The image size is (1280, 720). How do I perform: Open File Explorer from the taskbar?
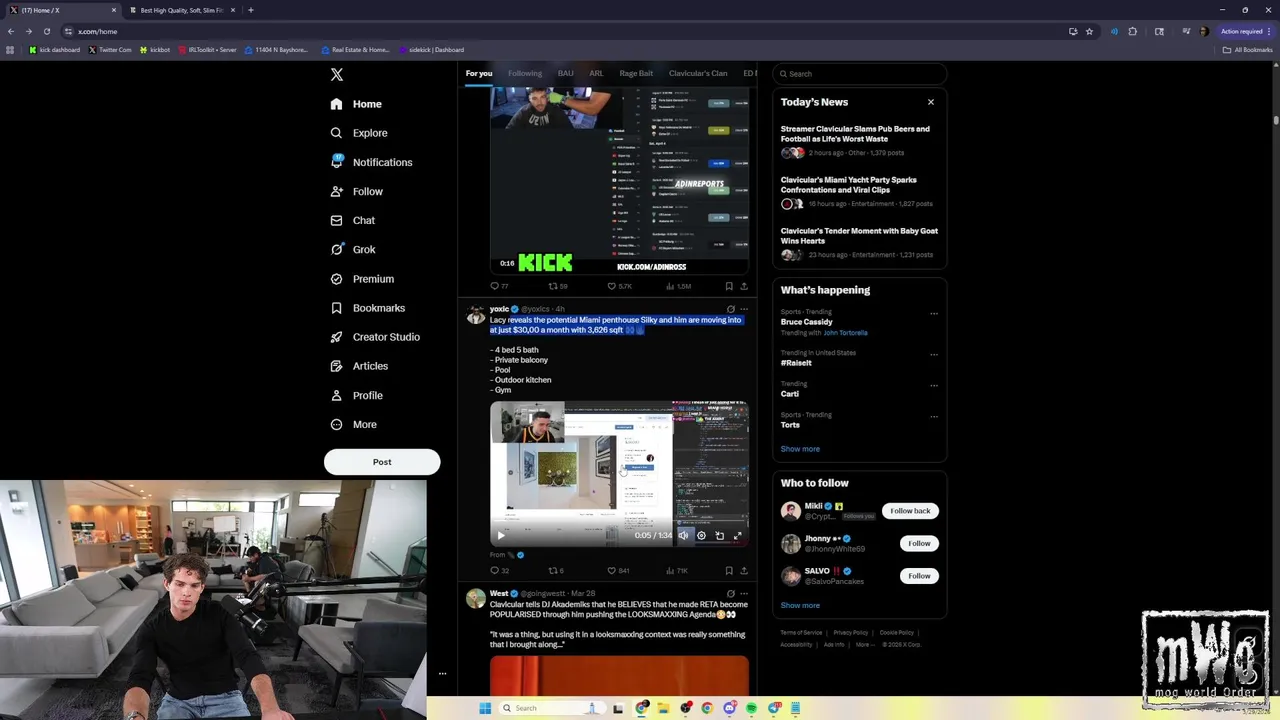(663, 708)
